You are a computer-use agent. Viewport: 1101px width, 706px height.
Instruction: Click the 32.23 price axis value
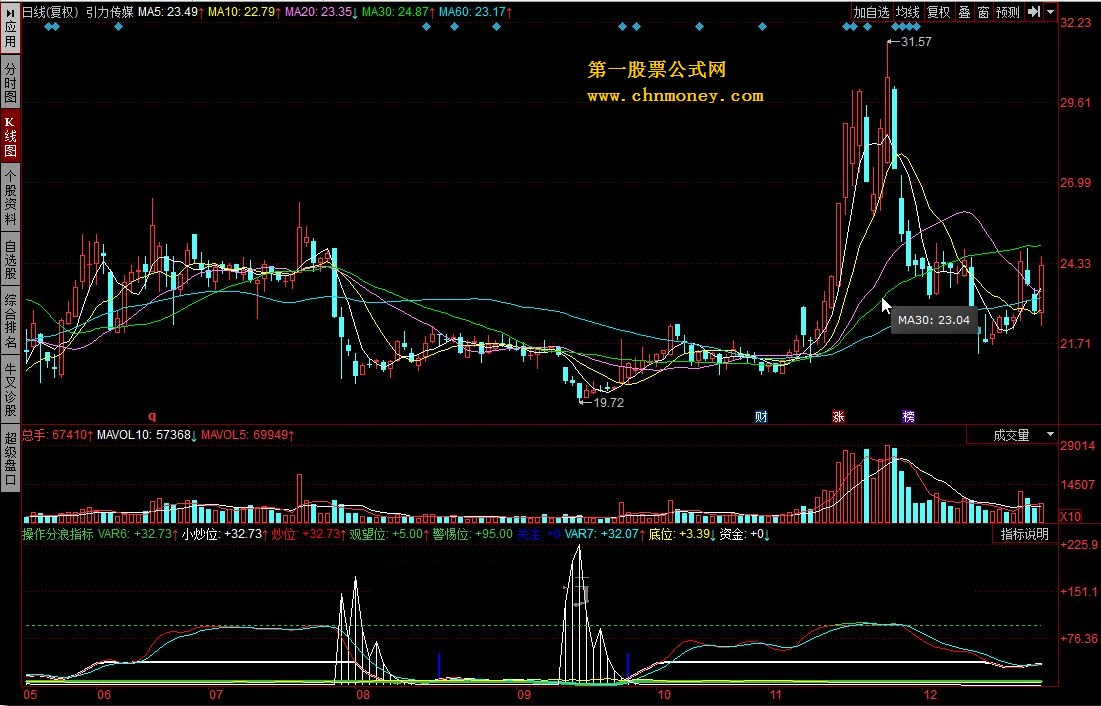tap(1075, 23)
